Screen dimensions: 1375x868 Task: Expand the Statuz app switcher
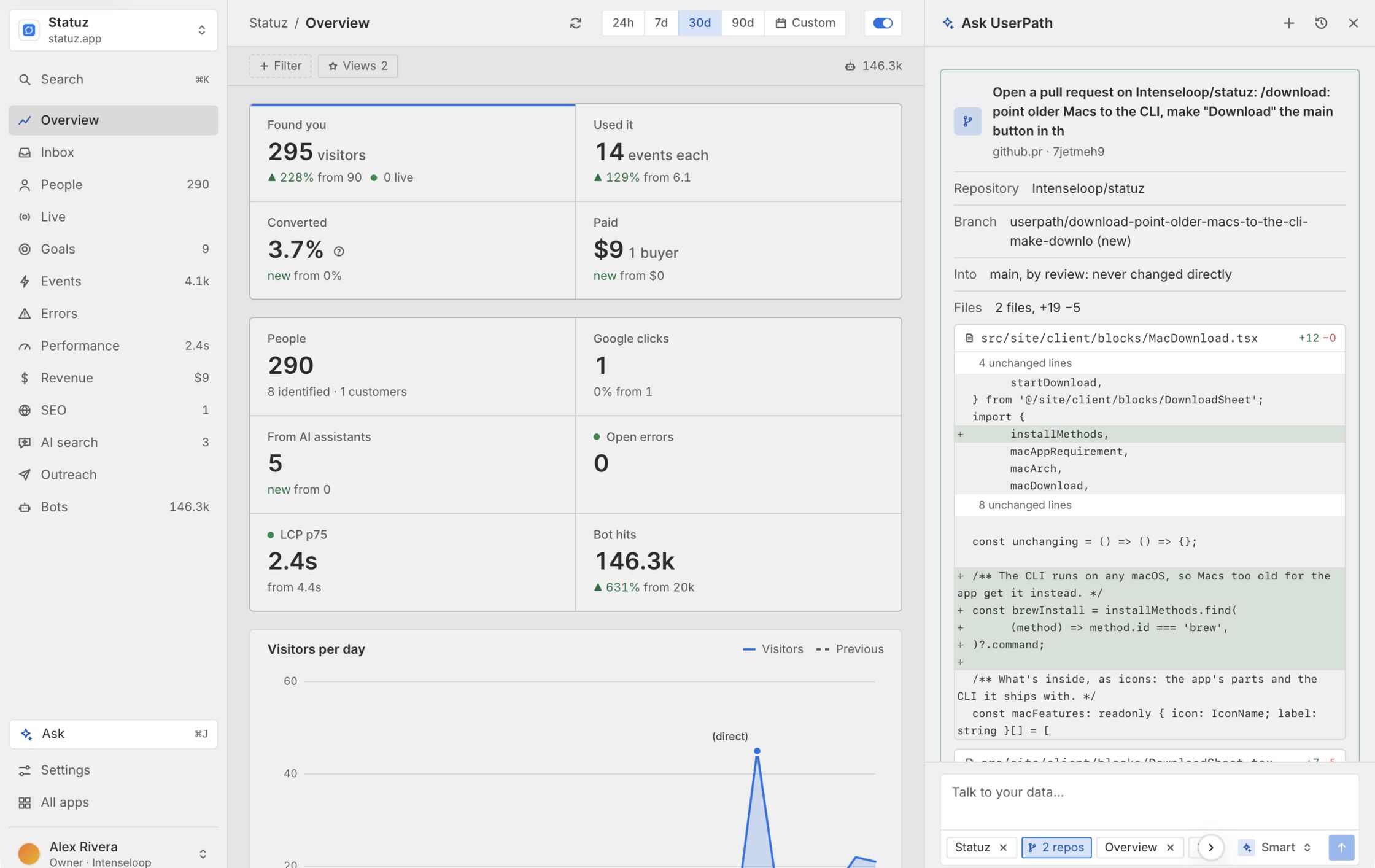point(113,29)
